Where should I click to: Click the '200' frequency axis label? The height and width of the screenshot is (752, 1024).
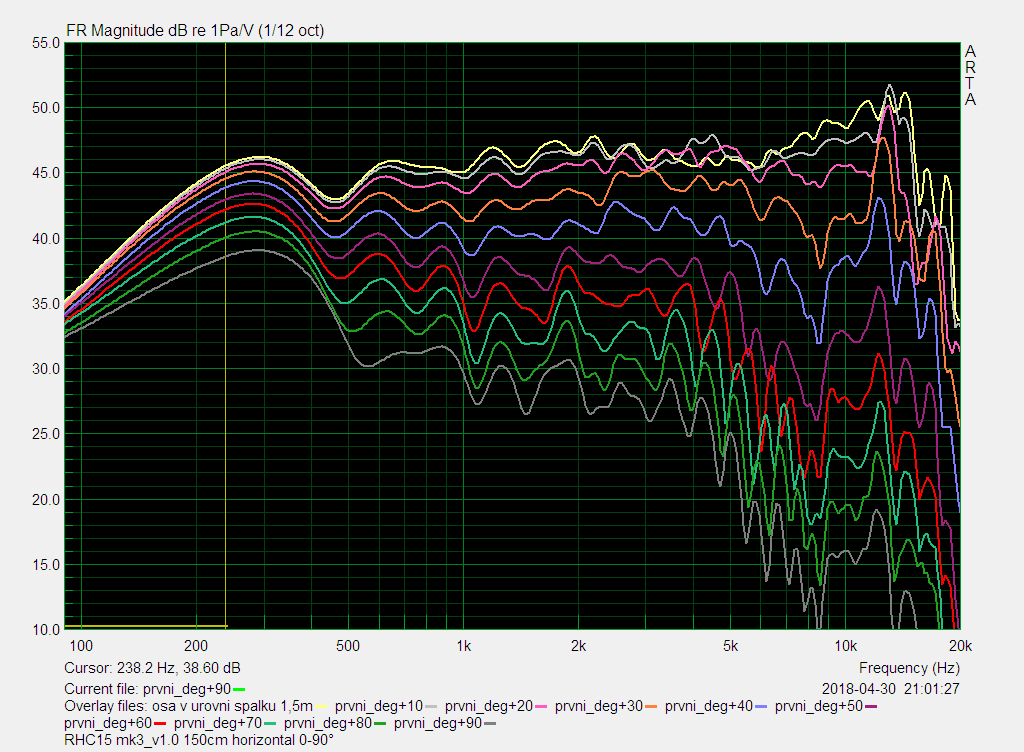click(x=196, y=646)
